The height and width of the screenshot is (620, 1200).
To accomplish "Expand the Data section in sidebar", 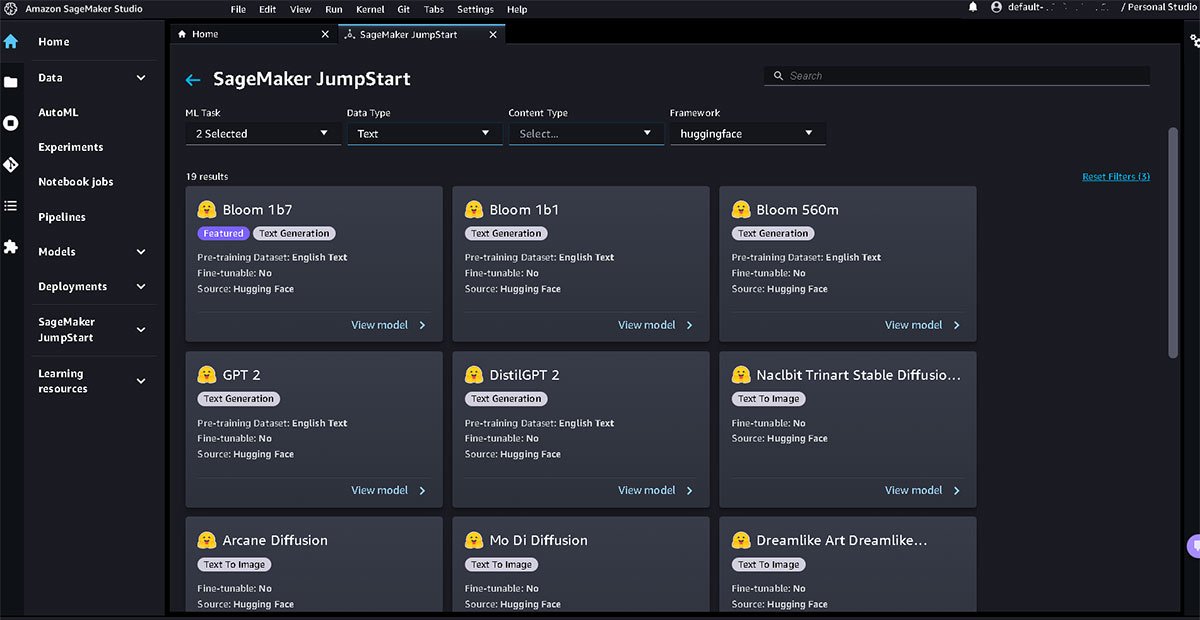I will coord(141,78).
